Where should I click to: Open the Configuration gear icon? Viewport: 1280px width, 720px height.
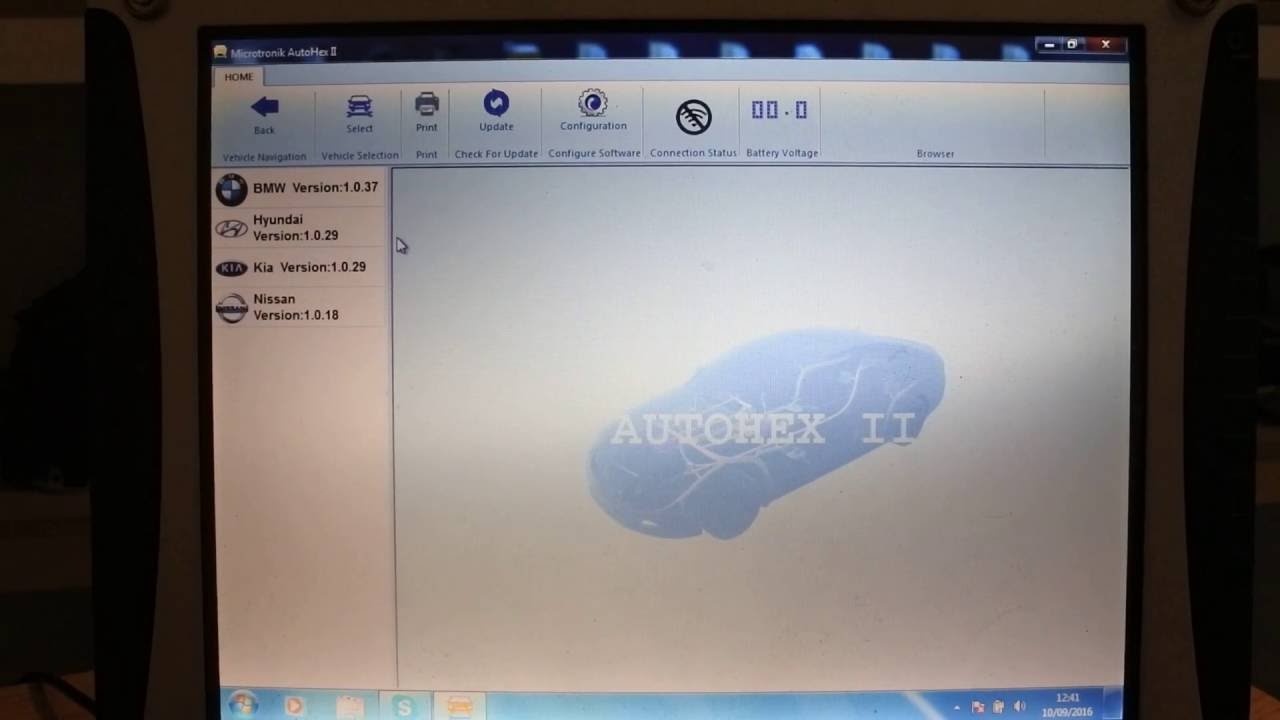pos(593,103)
